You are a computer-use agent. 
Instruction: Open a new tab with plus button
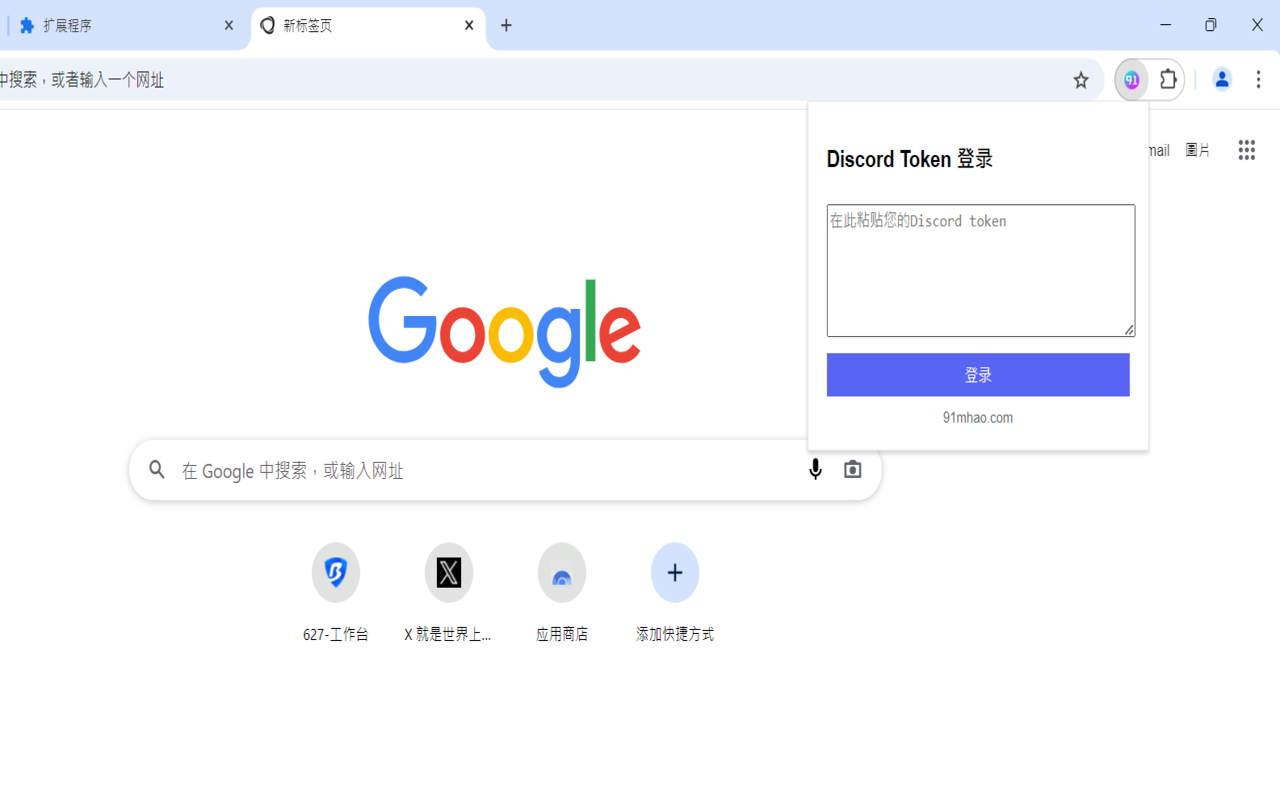pyautogui.click(x=506, y=26)
